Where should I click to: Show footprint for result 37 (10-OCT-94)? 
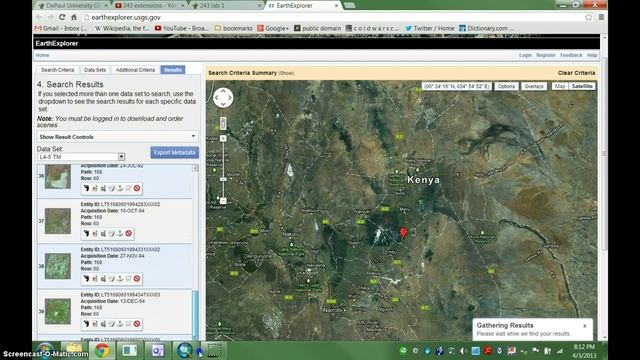[x=86, y=233]
